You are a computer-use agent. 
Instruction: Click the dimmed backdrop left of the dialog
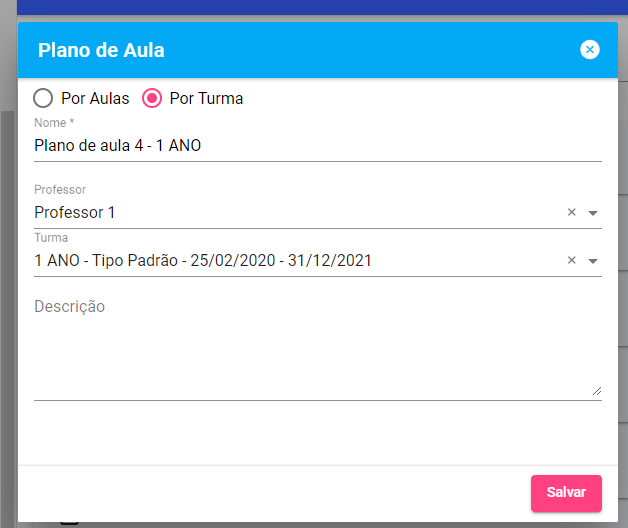8,300
